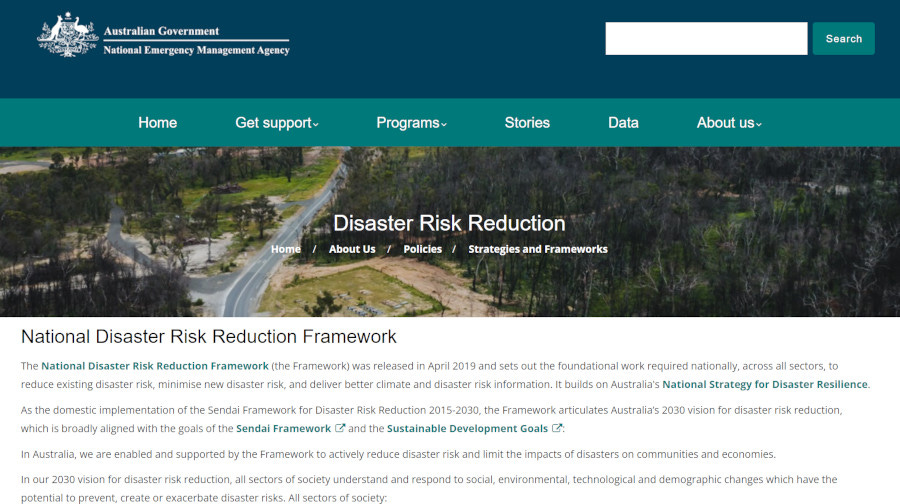Open National Strategy for Disaster Resilience link
Image resolution: width=900 pixels, height=504 pixels.
[765, 384]
